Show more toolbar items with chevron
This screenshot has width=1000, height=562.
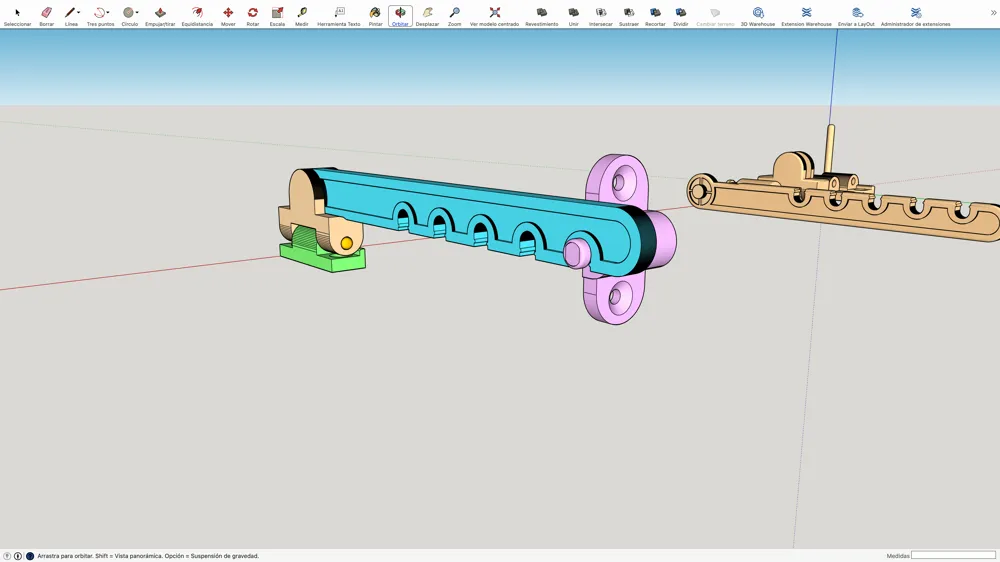993,13
